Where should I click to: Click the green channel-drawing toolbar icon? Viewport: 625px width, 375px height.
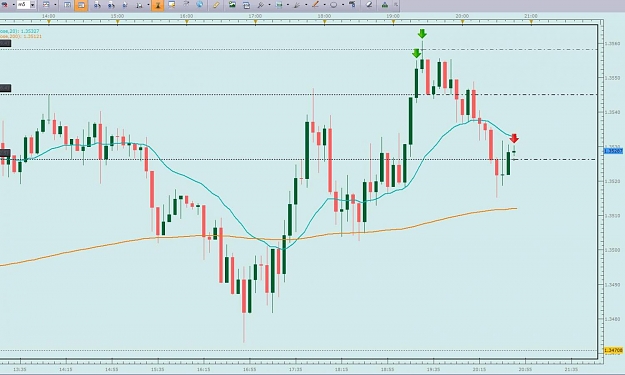point(279,5)
